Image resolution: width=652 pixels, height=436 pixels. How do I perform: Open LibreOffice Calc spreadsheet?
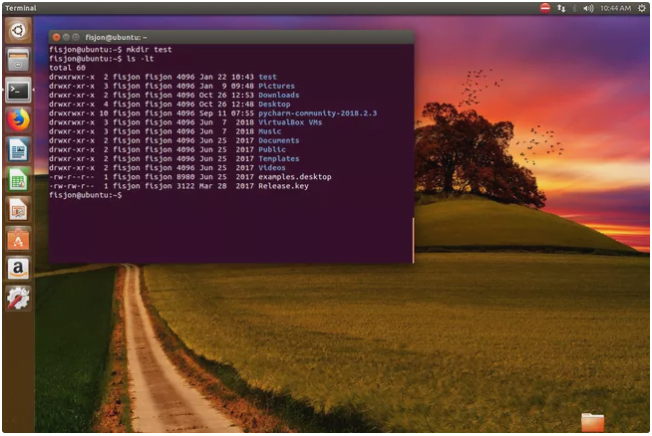click(x=18, y=180)
